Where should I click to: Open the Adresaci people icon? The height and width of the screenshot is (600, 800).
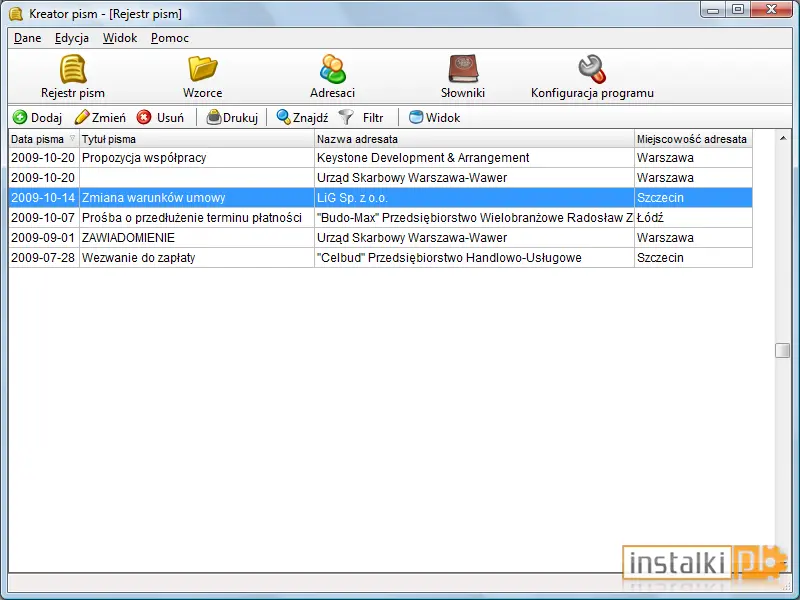coord(333,69)
